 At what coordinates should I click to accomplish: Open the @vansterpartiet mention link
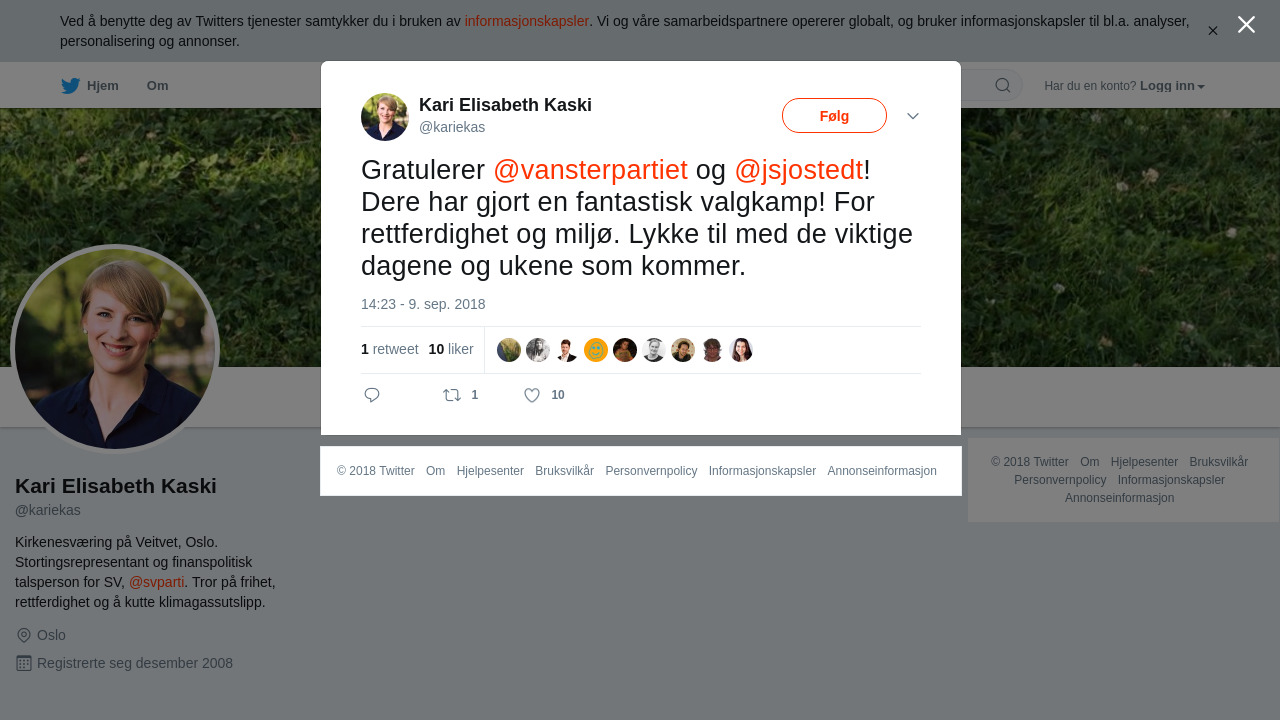click(590, 170)
